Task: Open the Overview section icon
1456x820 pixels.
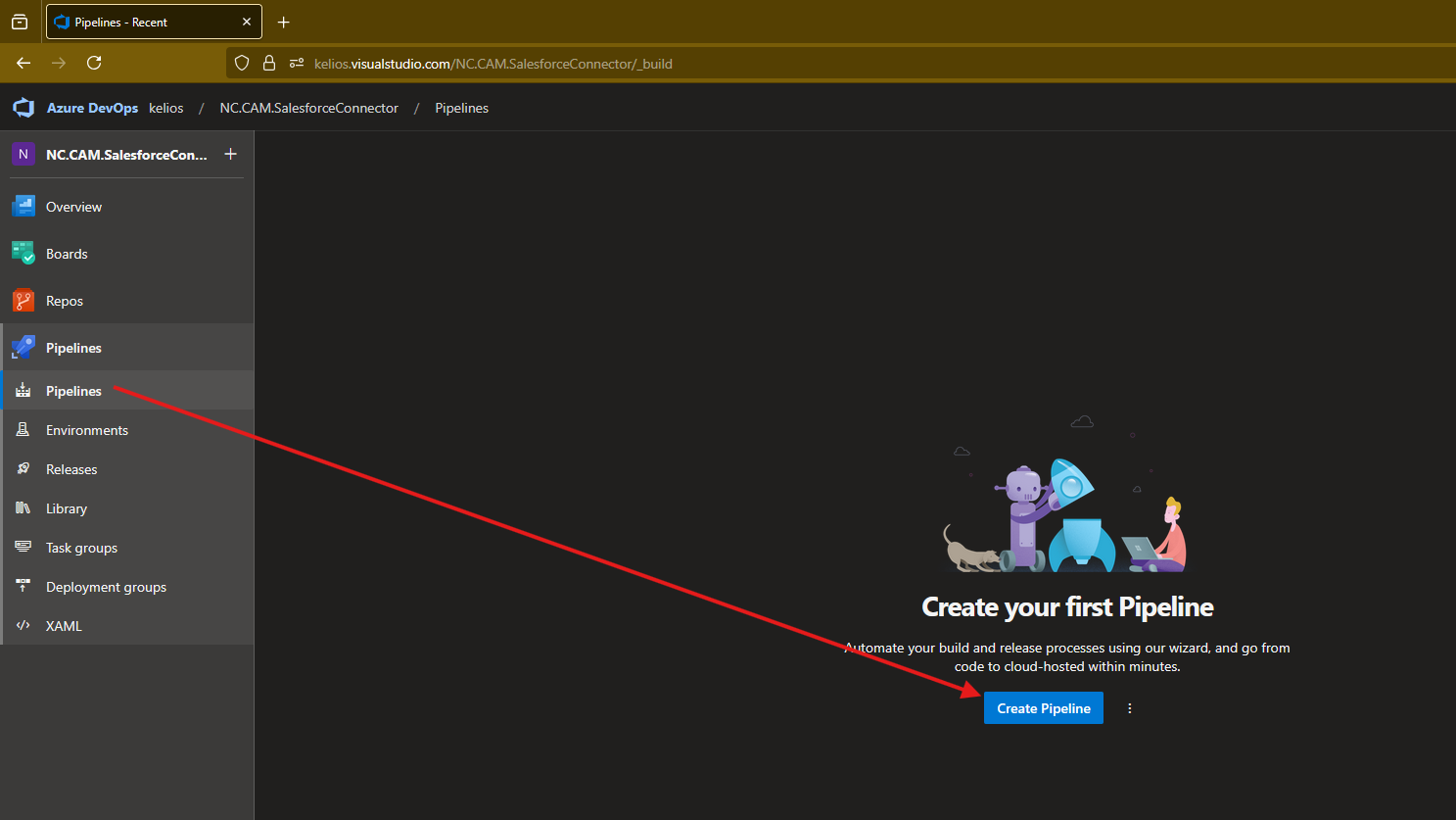Action: (23, 207)
